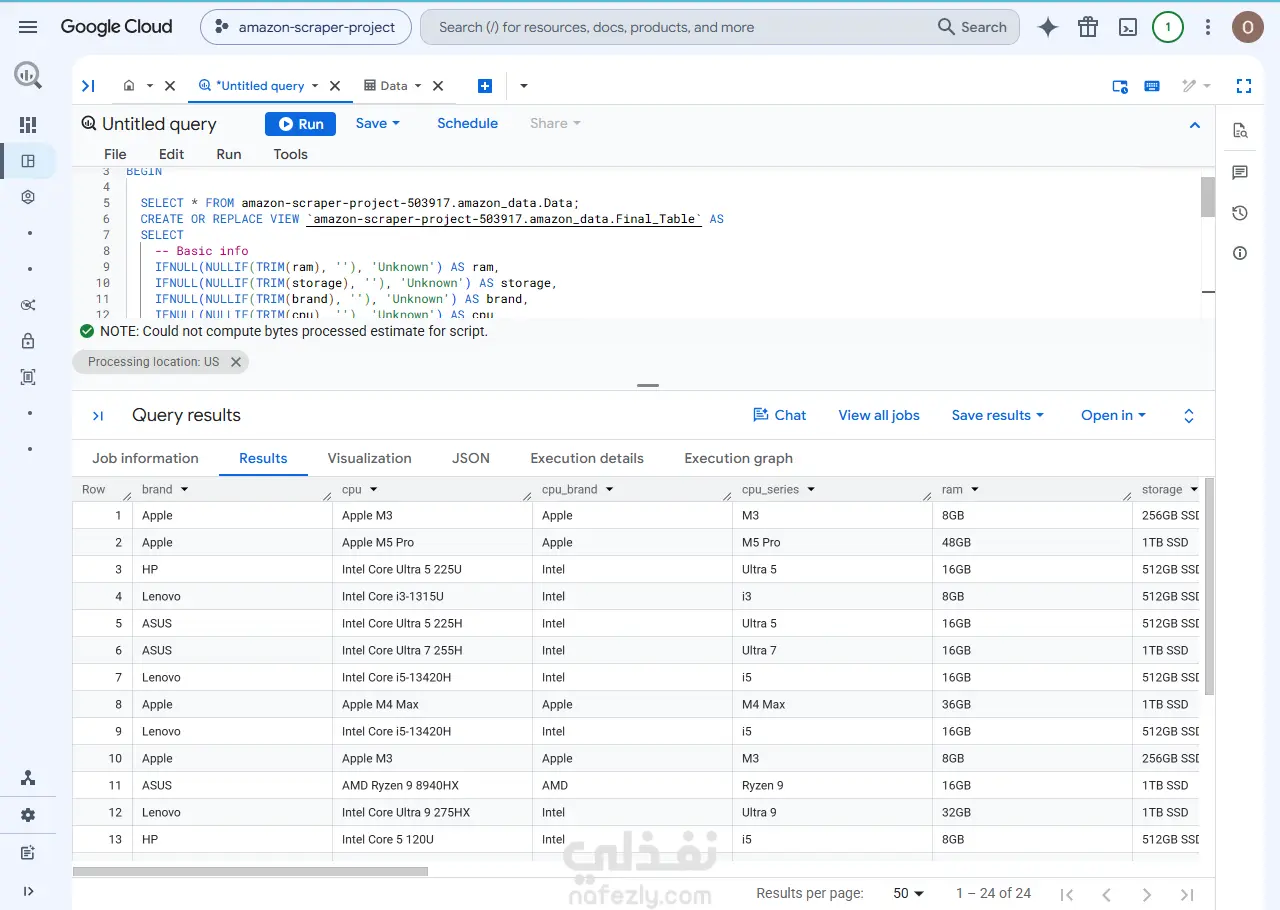Image resolution: width=1280 pixels, height=910 pixels.
Task: Switch to the Job information tab
Action: 145,458
